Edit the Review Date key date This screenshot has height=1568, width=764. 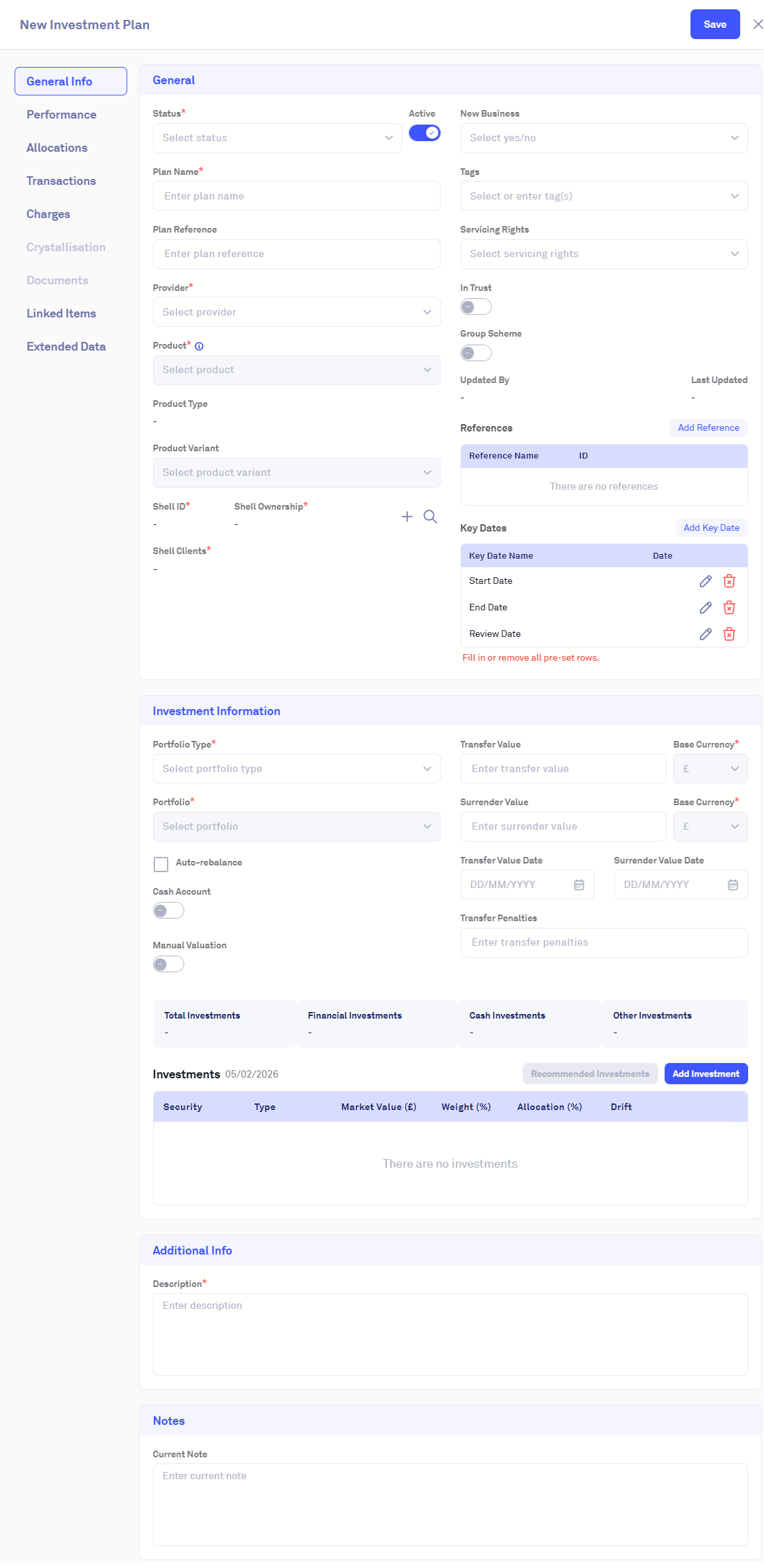tap(705, 634)
